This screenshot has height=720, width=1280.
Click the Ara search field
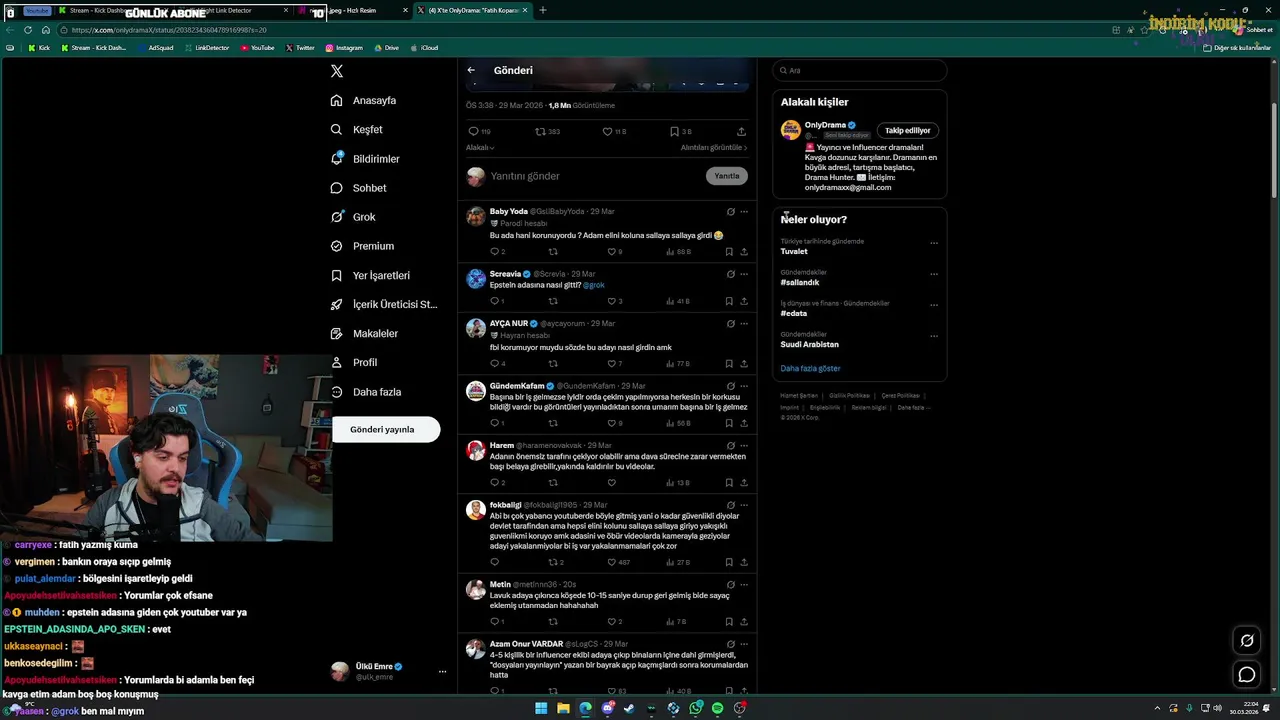pos(859,71)
